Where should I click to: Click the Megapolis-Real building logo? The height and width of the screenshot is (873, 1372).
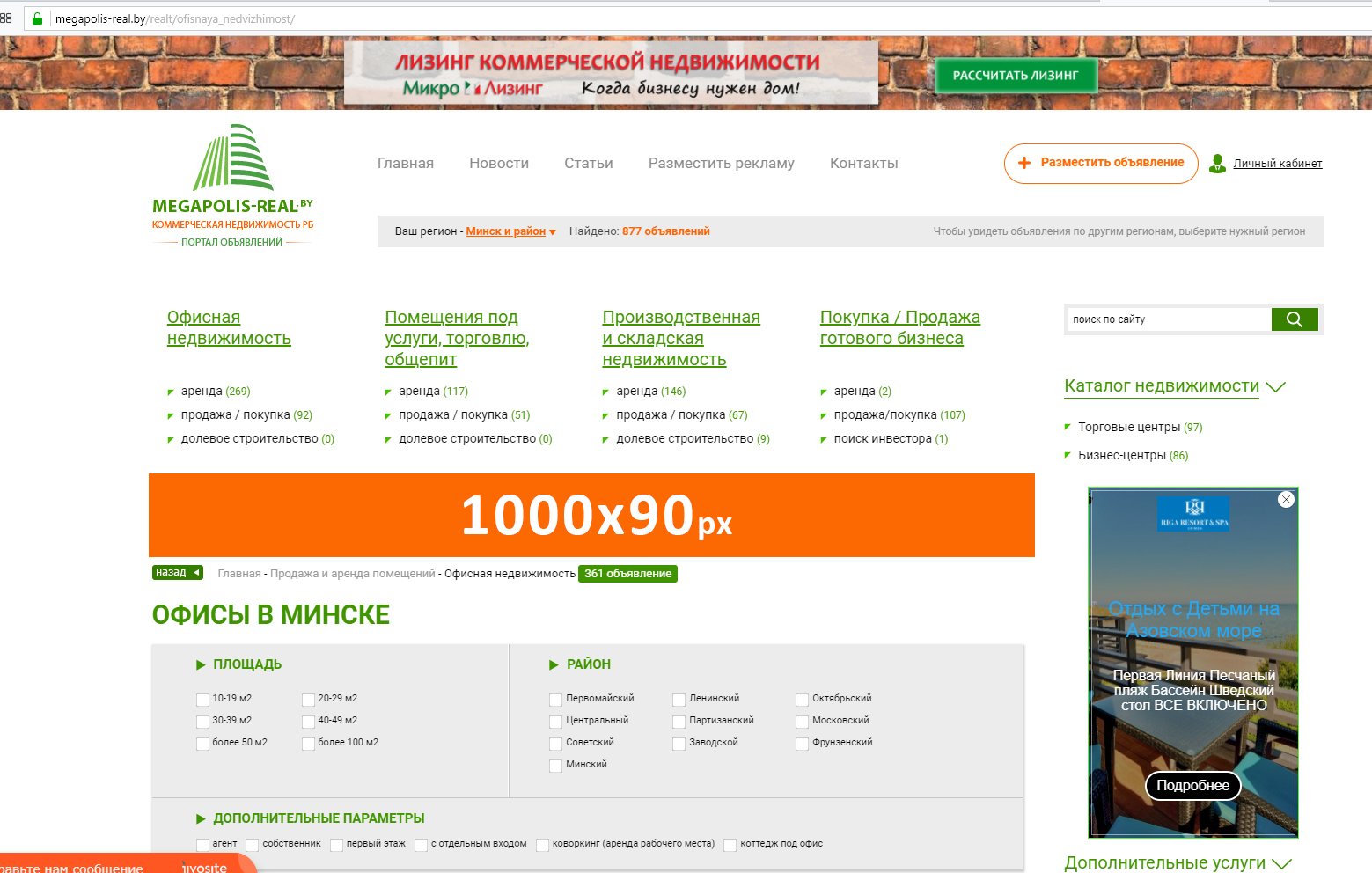pos(233,158)
